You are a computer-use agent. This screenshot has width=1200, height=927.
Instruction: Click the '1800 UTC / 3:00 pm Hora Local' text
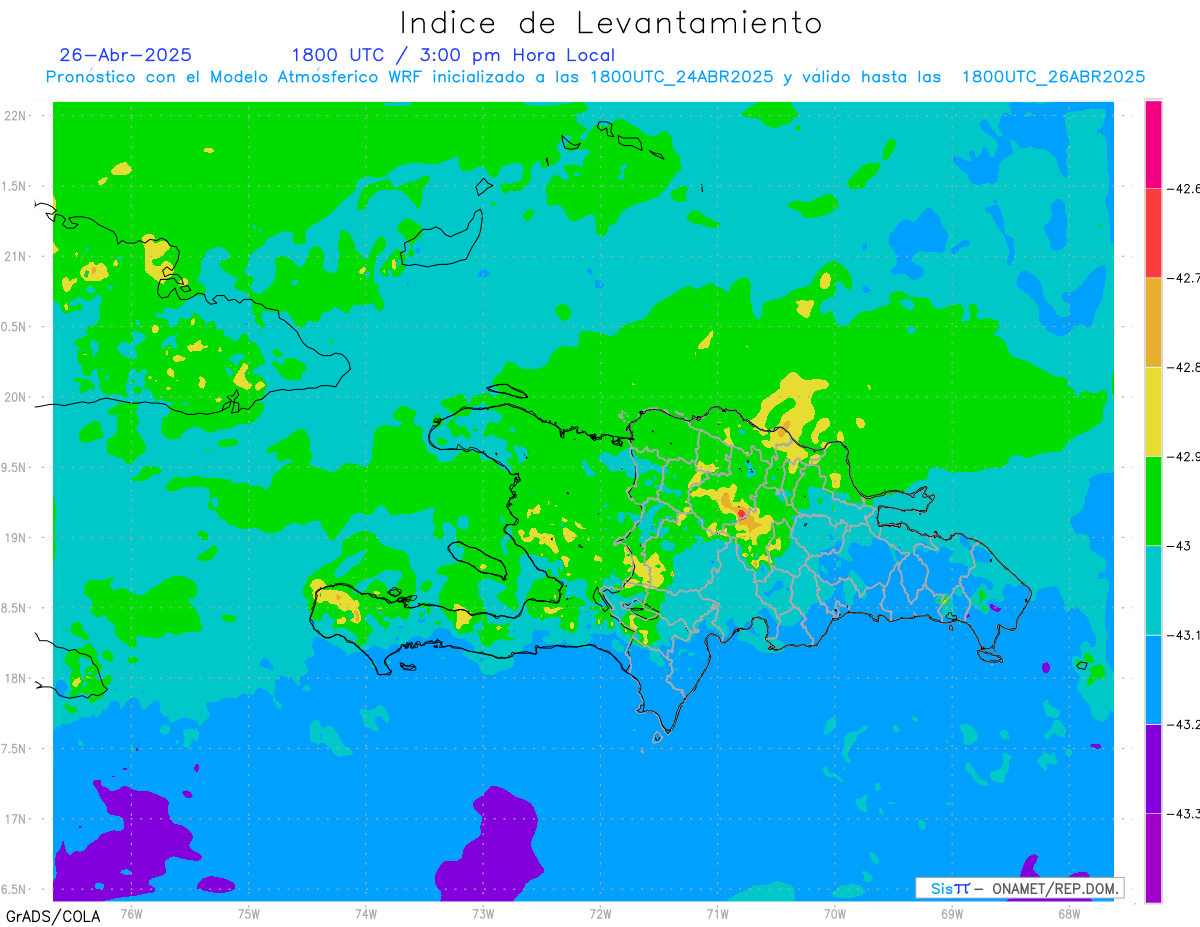(453, 56)
